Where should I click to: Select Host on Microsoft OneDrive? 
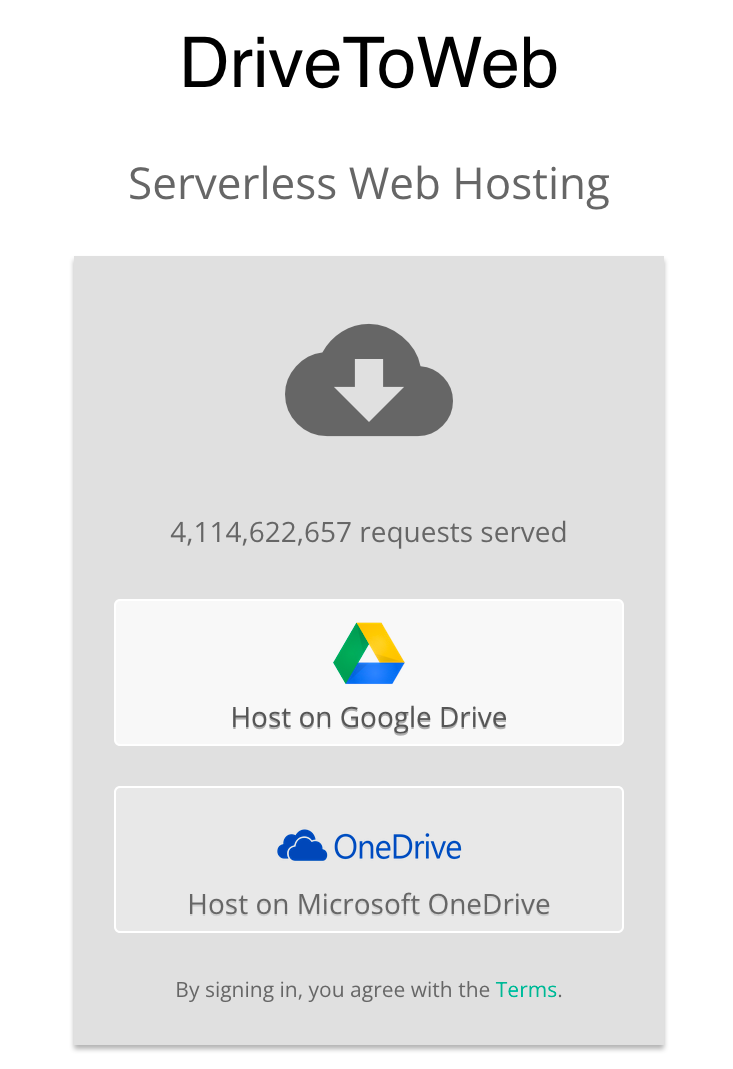tap(369, 859)
